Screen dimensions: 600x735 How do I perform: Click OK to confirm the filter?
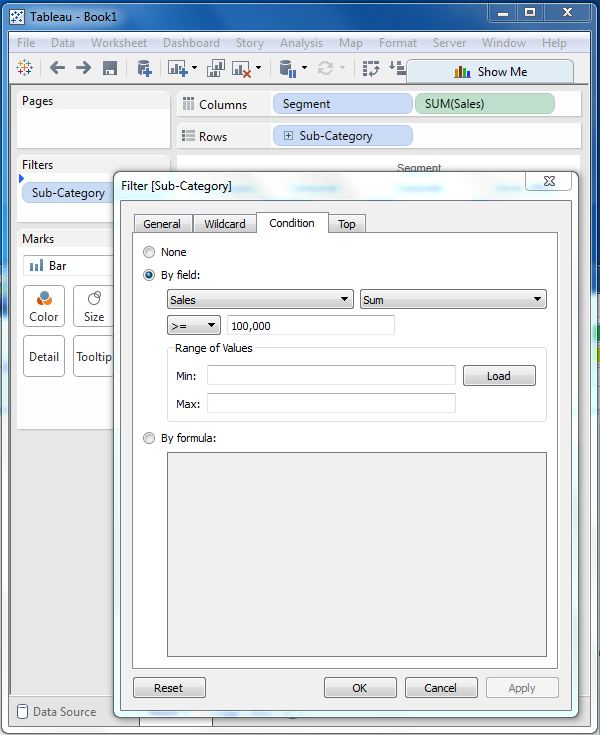360,688
